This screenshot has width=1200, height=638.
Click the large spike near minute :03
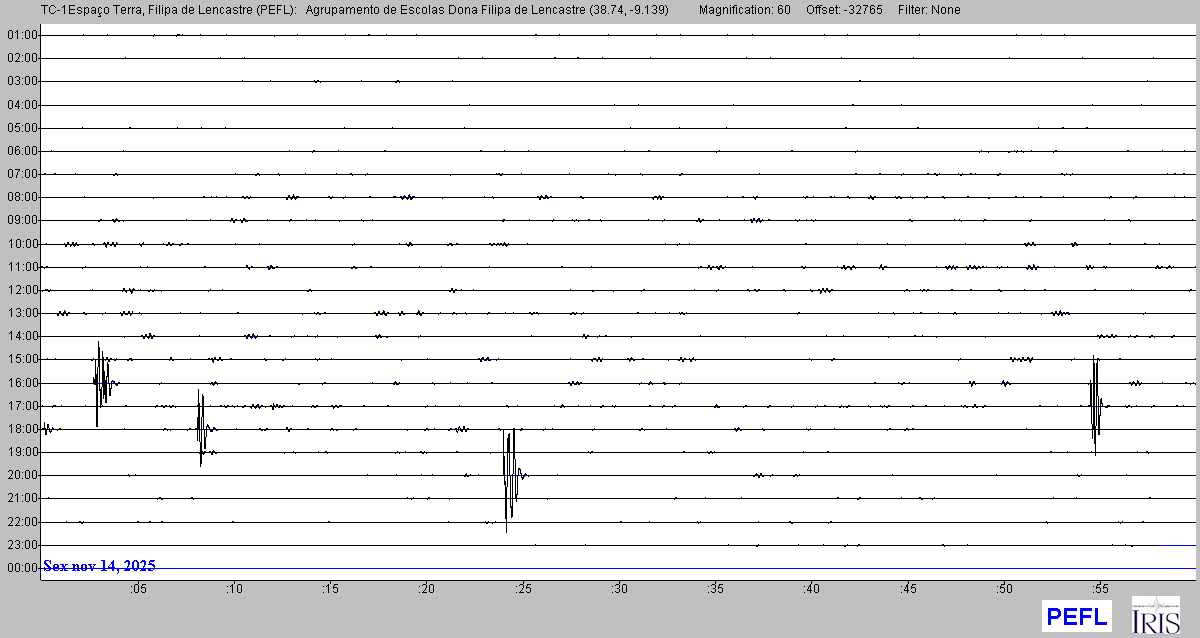[100, 382]
